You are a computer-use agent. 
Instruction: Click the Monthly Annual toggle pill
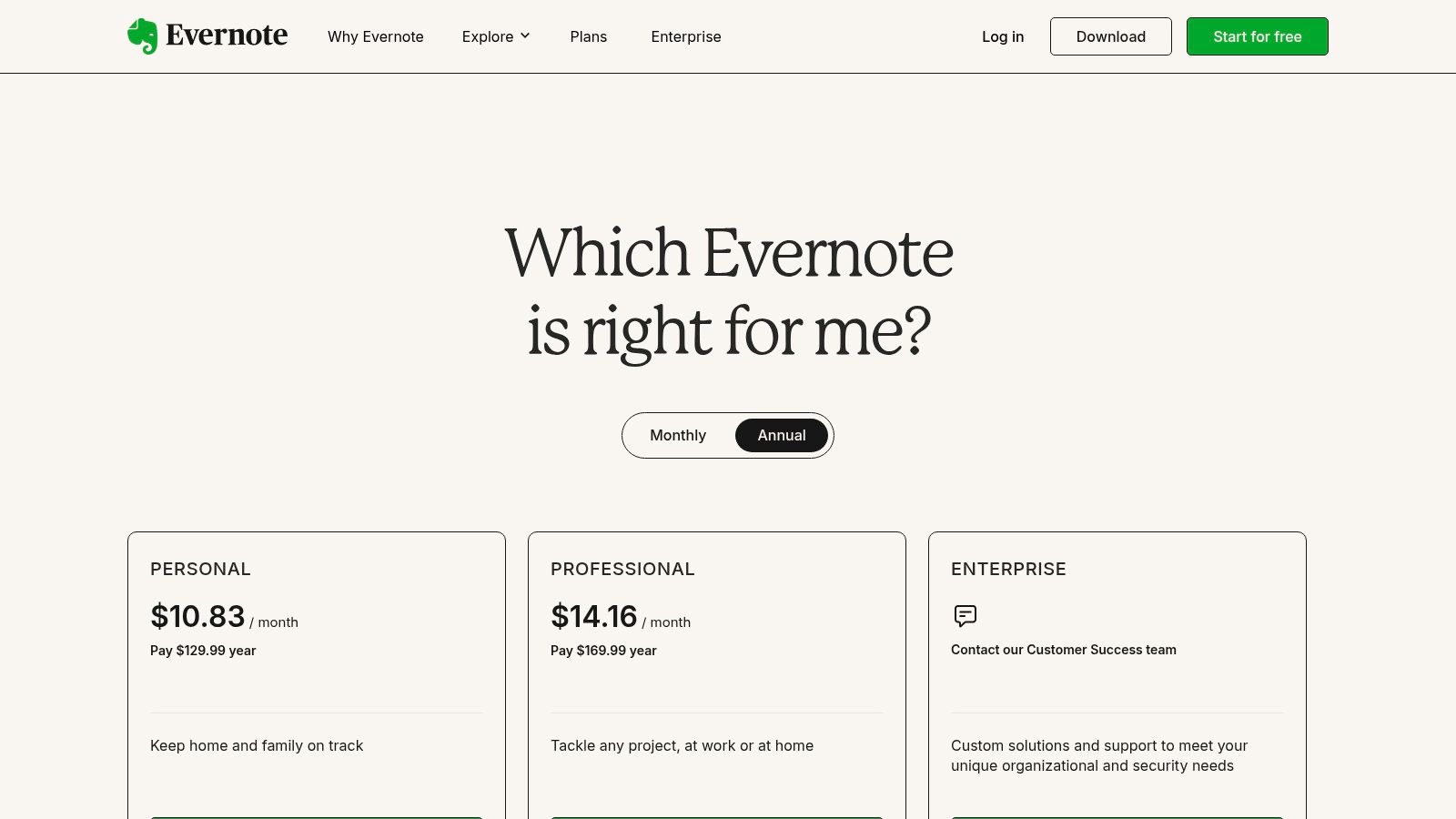click(727, 435)
